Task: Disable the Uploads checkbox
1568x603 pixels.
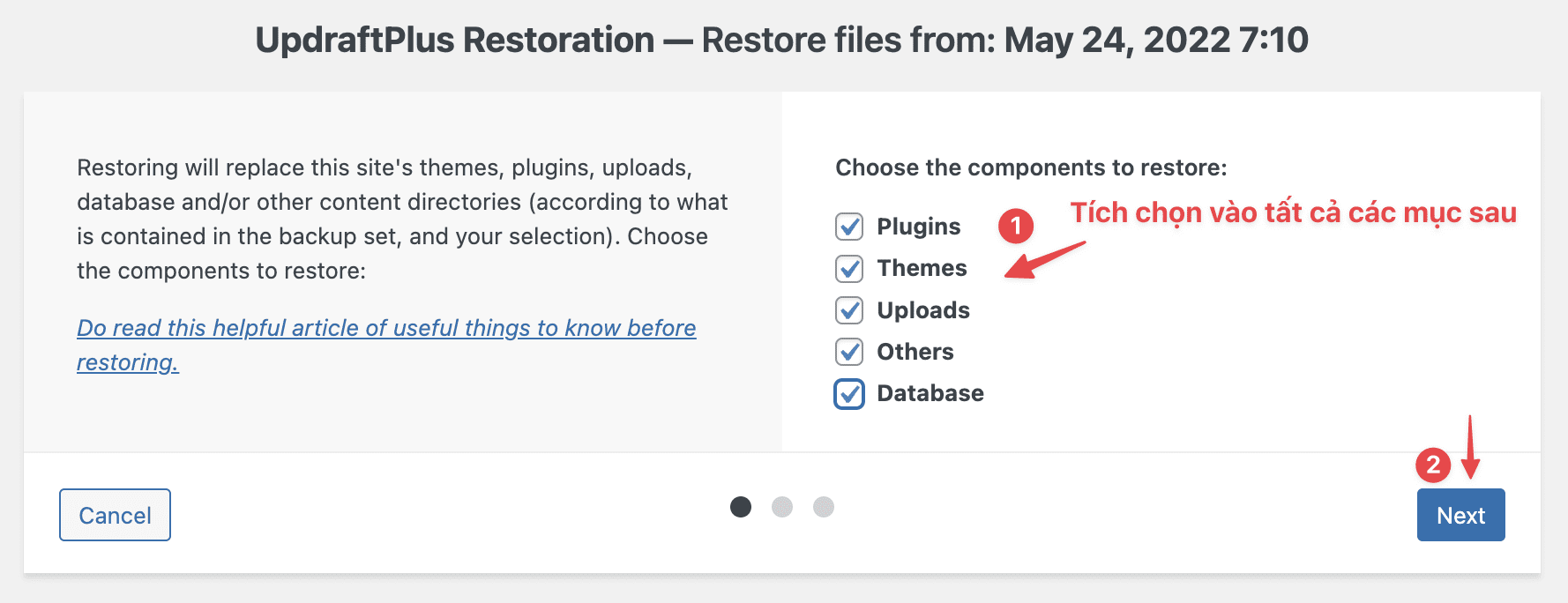Action: point(849,310)
